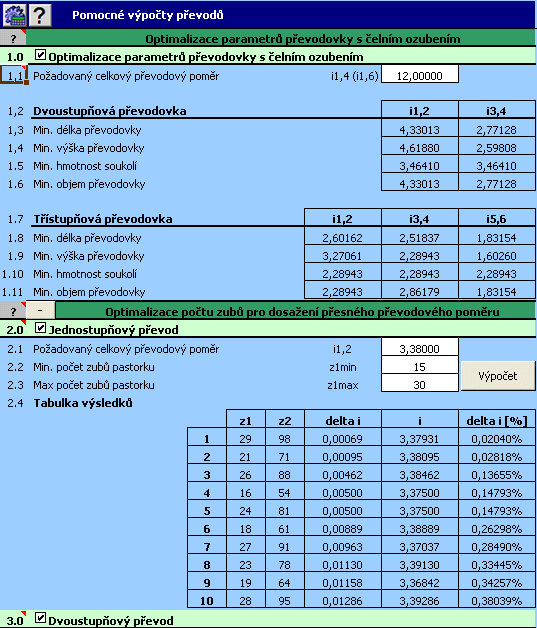This screenshot has height=628, width=537.
Task: Click the help button beside teeth optimization header
Action: click(x=13, y=311)
